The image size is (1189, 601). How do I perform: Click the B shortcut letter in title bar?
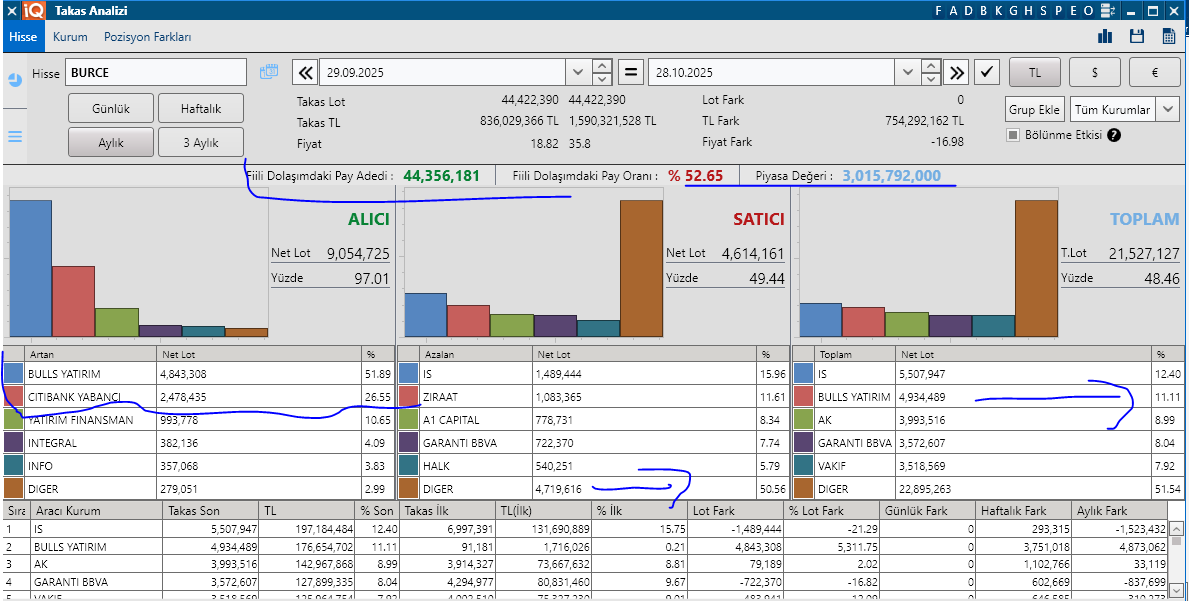pyautogui.click(x=984, y=11)
